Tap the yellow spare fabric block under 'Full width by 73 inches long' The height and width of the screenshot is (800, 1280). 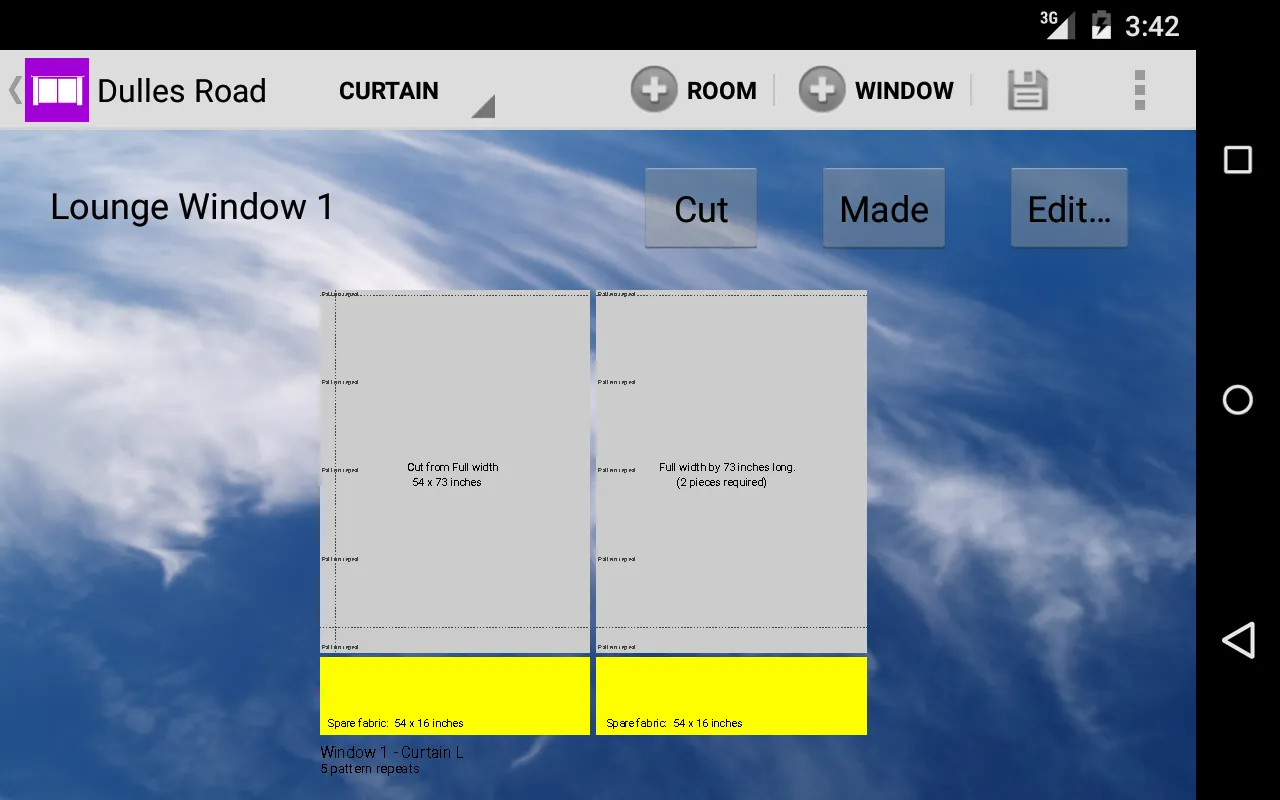coord(731,696)
